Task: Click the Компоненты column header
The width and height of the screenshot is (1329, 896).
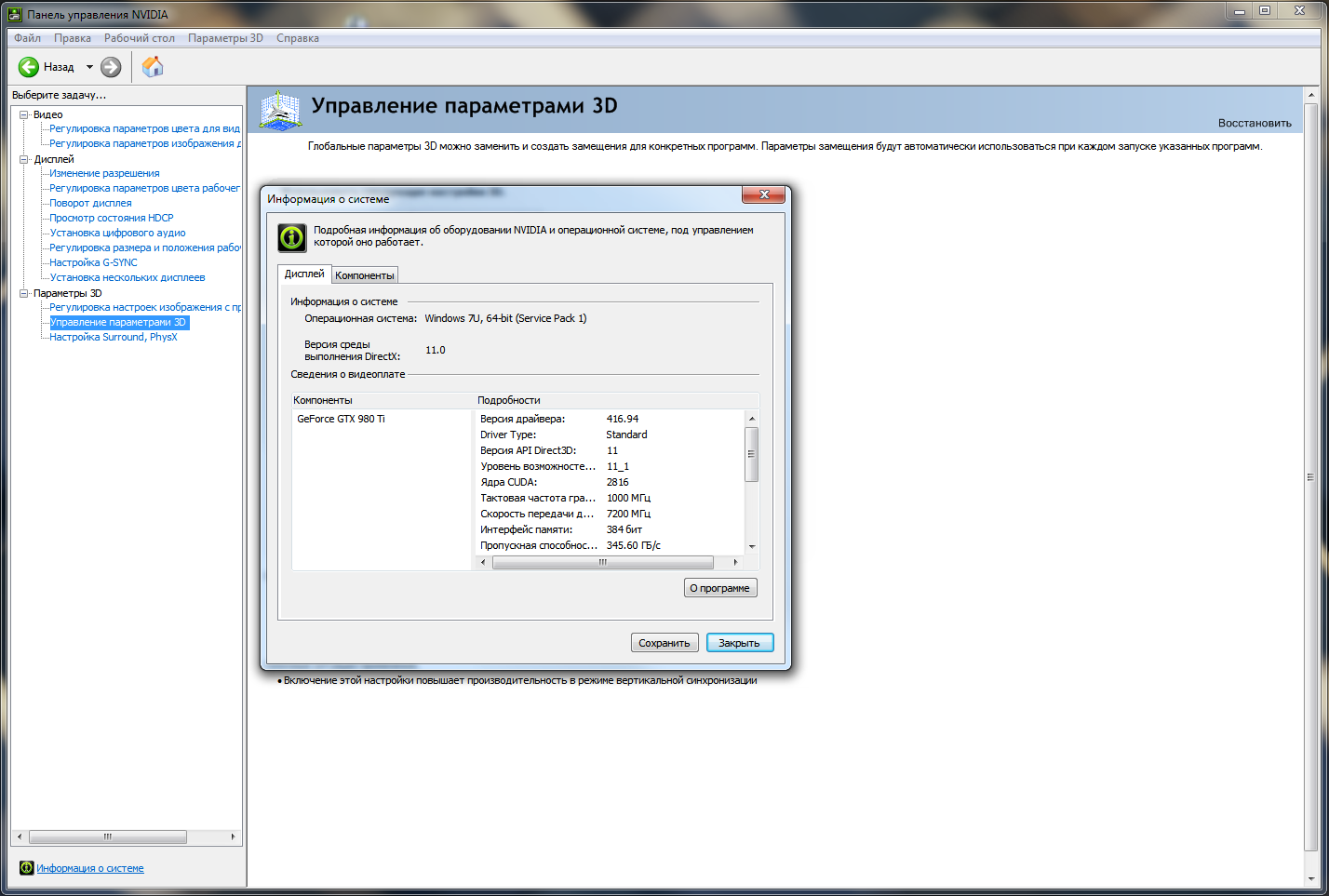Action: [383, 400]
